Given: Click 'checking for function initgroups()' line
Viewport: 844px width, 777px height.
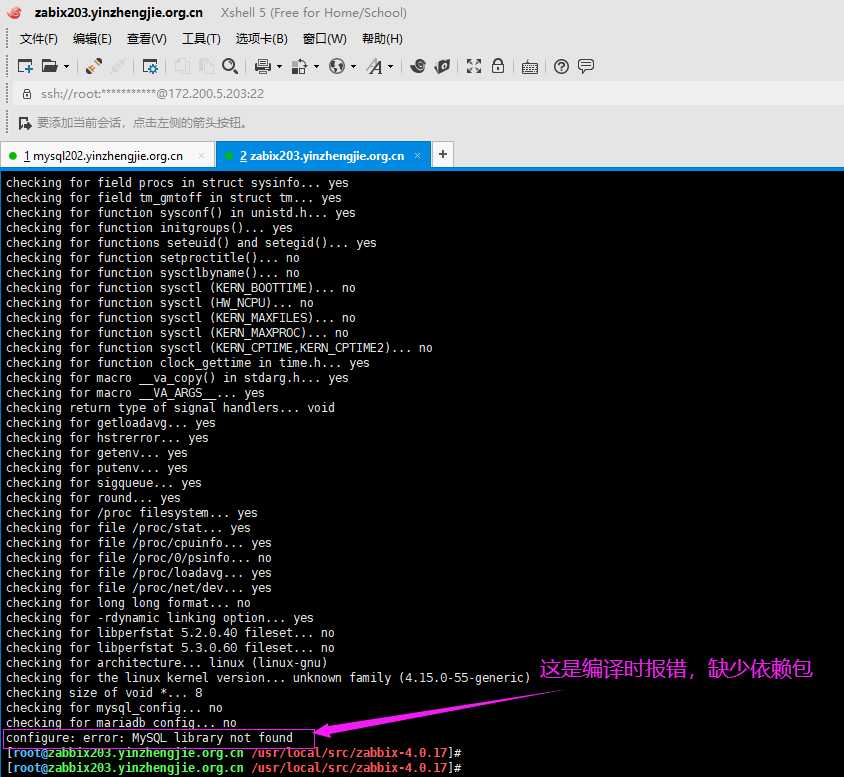Looking at the screenshot, I should coord(149,228).
